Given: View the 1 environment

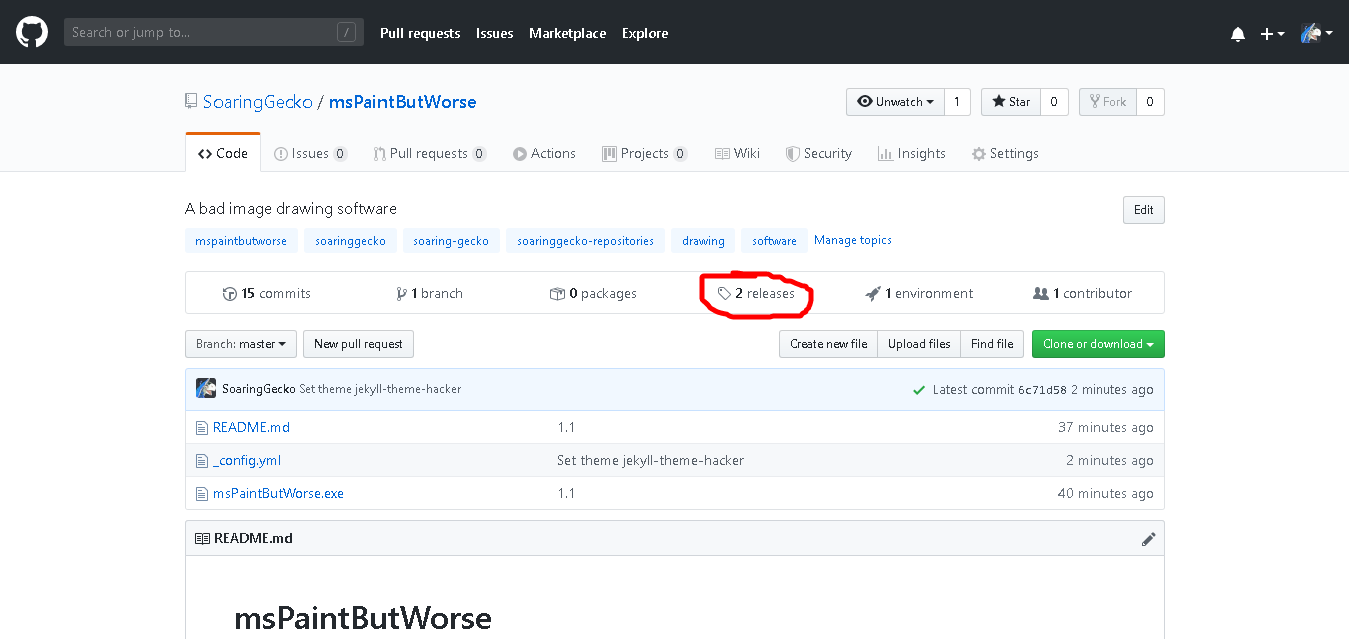Looking at the screenshot, I should point(919,293).
